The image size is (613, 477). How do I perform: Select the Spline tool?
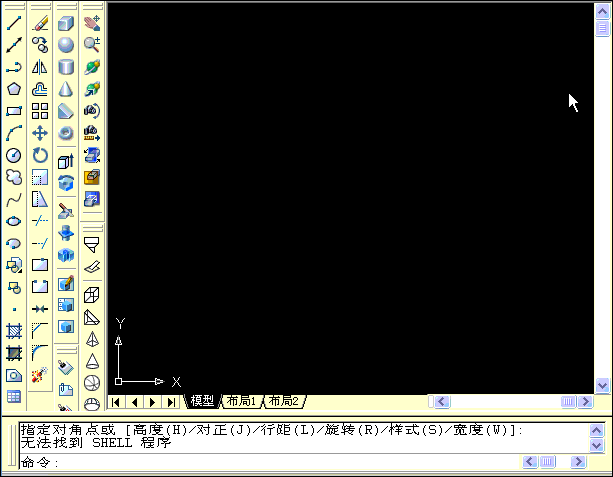click(x=14, y=199)
